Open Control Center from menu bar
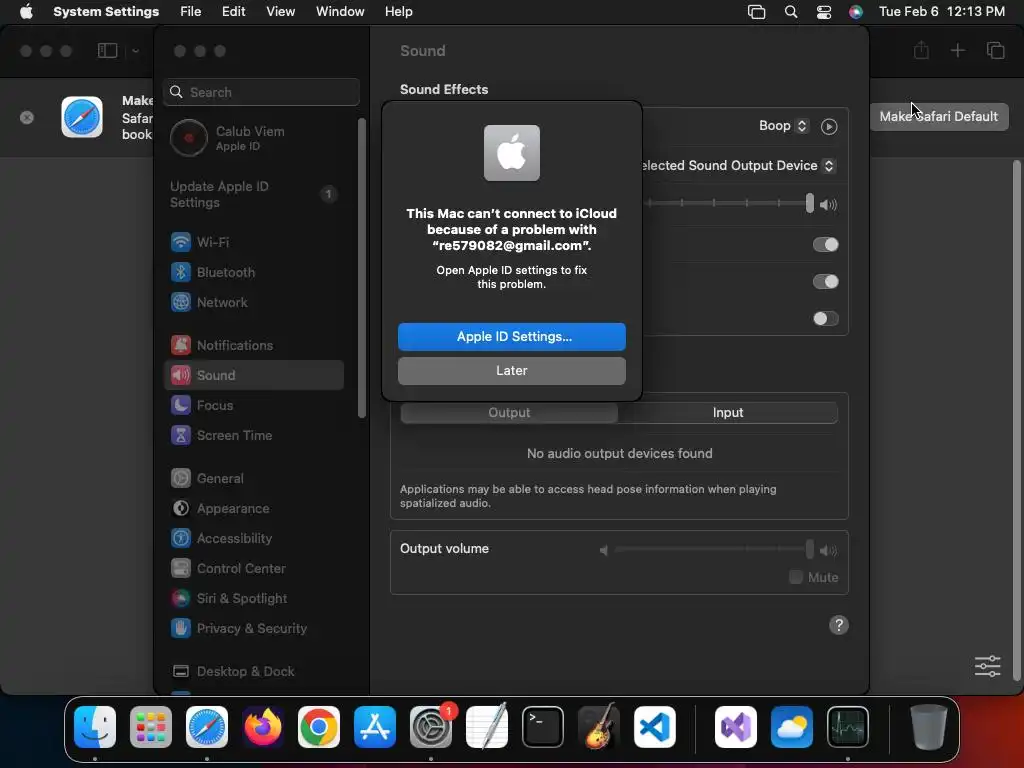 [824, 12]
